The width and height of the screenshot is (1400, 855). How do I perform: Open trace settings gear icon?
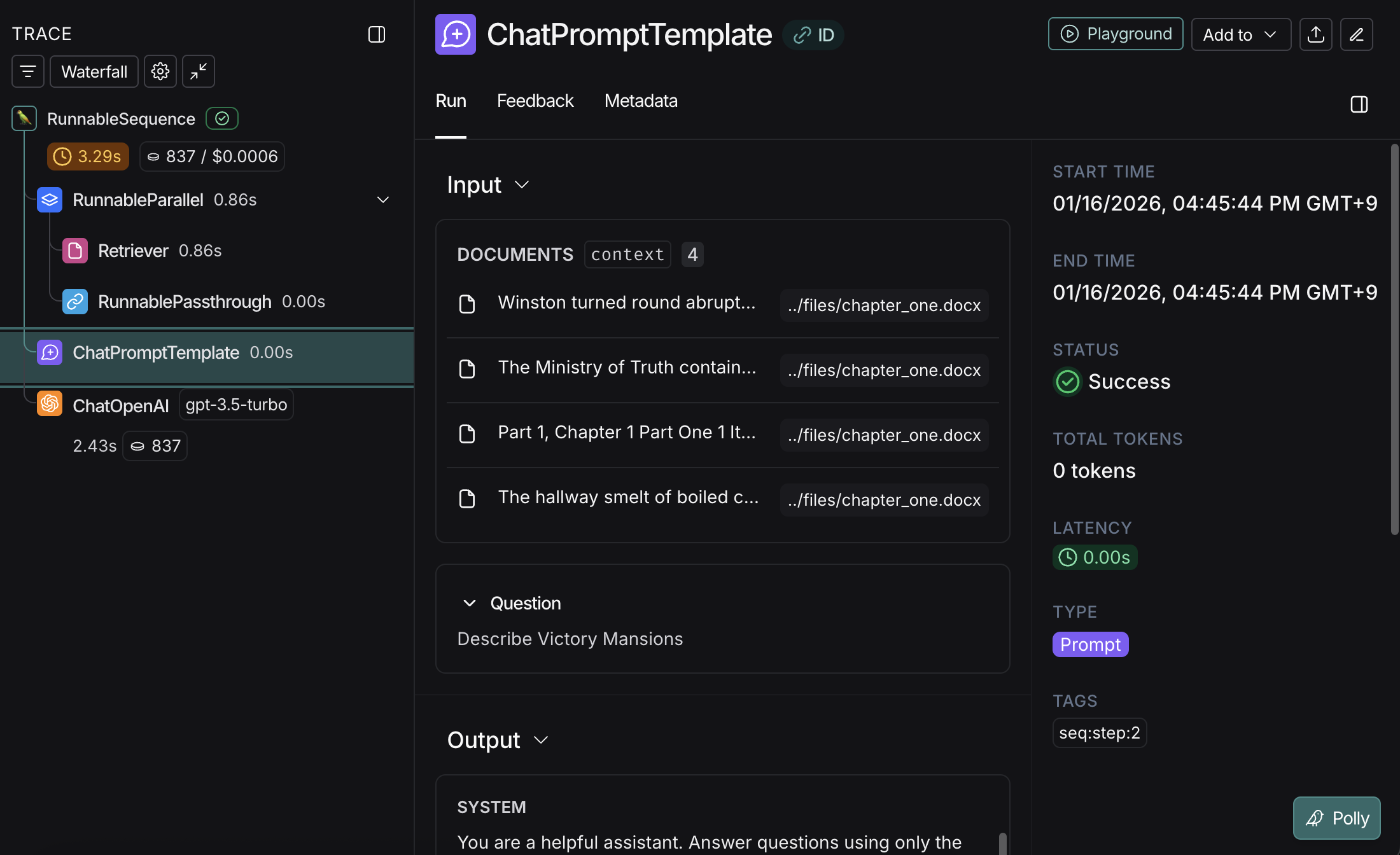pyautogui.click(x=160, y=71)
